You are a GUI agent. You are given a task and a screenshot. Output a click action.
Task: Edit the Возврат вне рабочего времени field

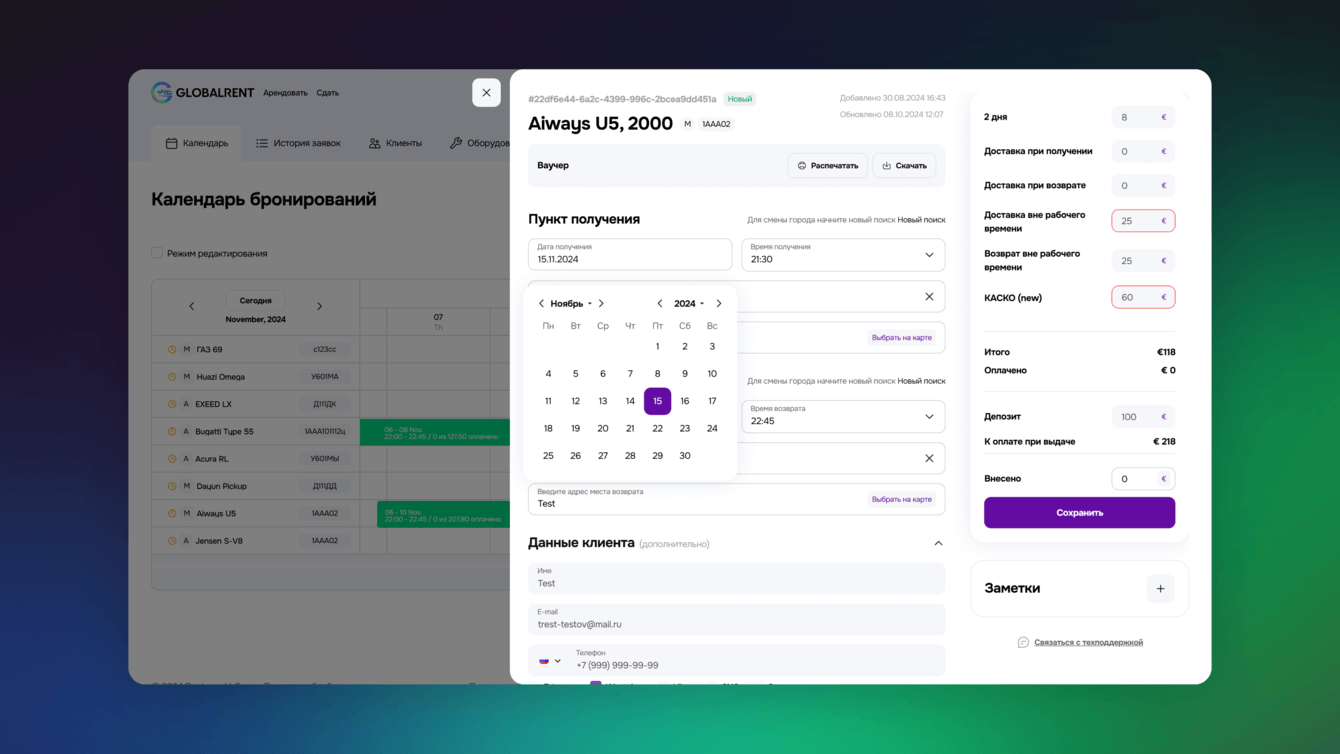(1143, 261)
